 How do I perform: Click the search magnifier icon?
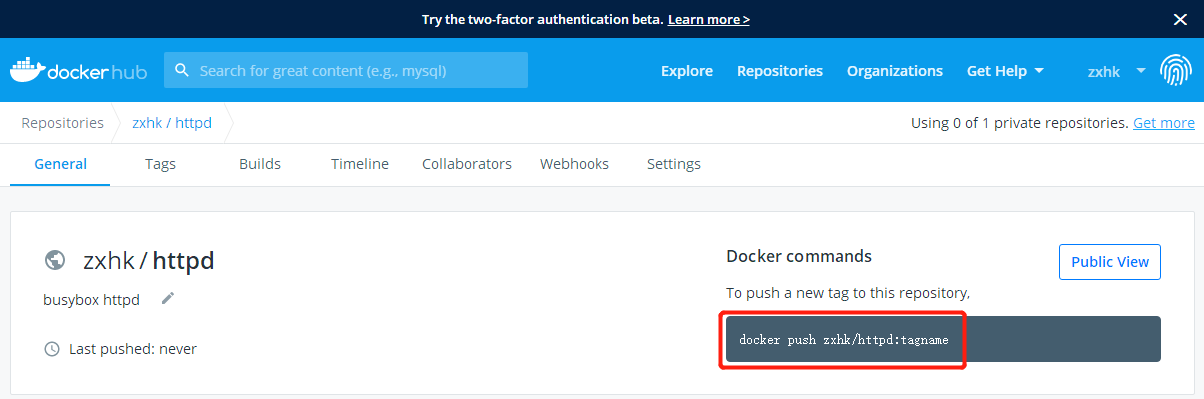click(x=182, y=71)
